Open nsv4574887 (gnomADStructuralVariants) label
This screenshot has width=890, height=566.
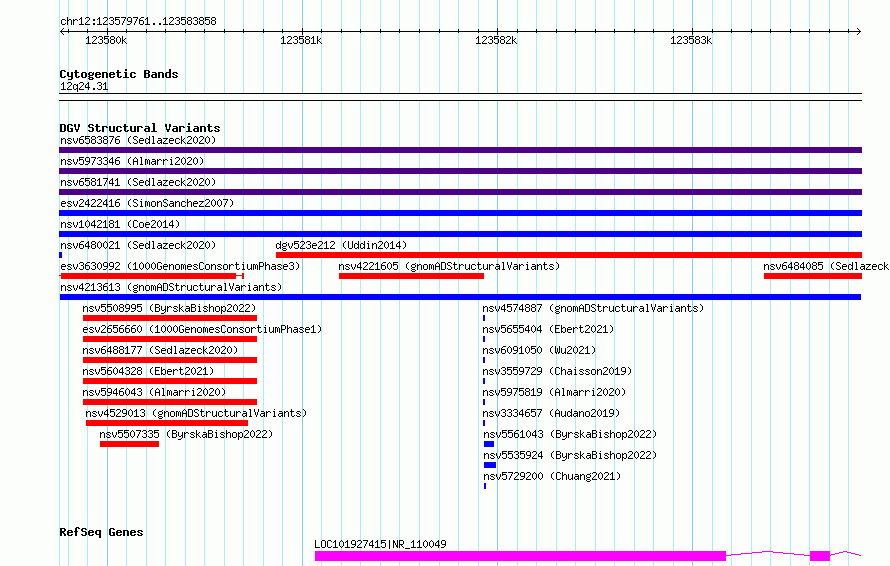tap(593, 308)
